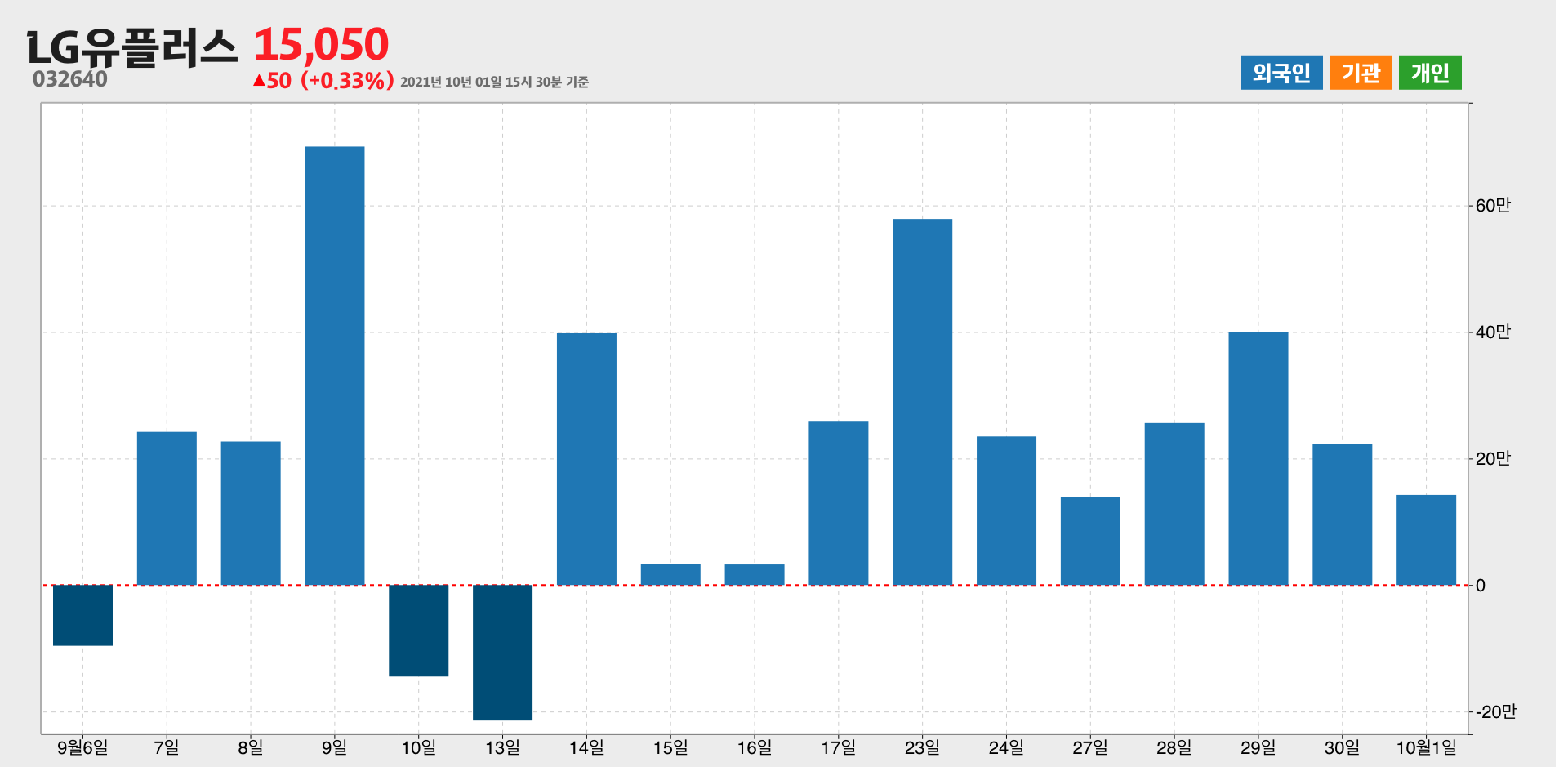Click the price change ▲50 (+0.33%)
The image size is (1568, 767).
tap(323, 80)
